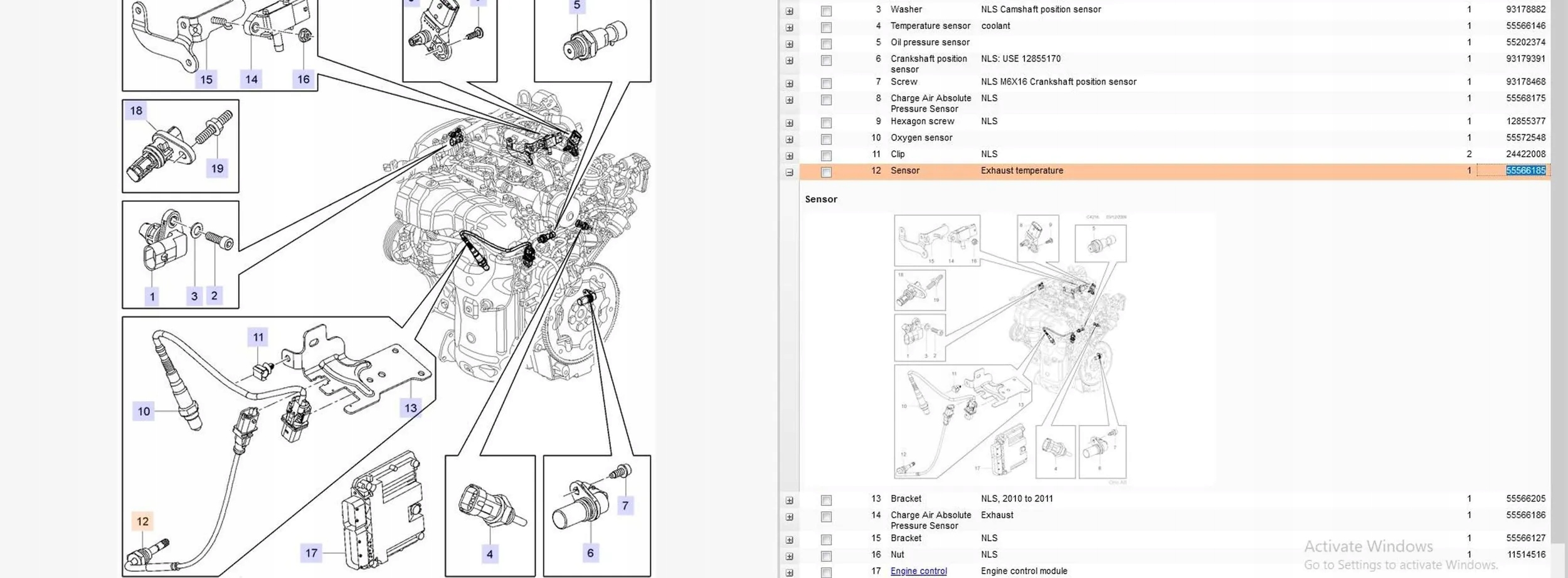Expand the Crankshaft position sensor row

(789, 61)
